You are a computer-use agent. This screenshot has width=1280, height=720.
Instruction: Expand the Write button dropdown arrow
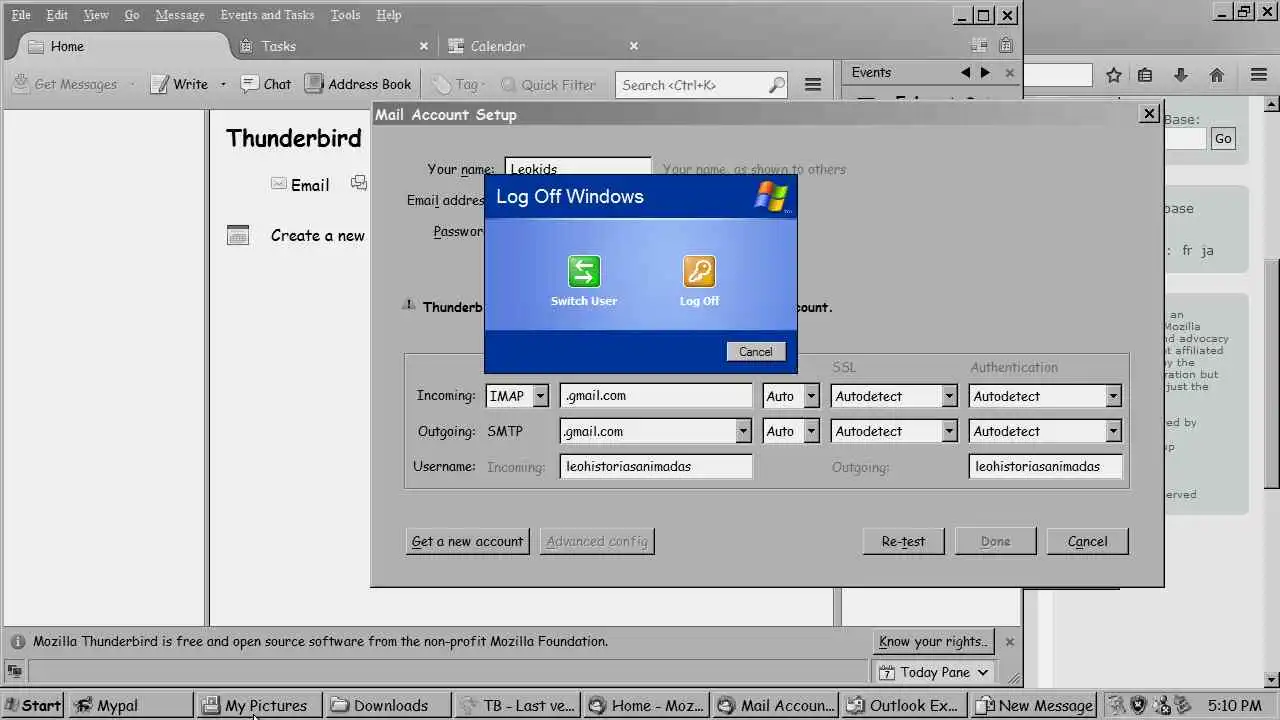[223, 84]
